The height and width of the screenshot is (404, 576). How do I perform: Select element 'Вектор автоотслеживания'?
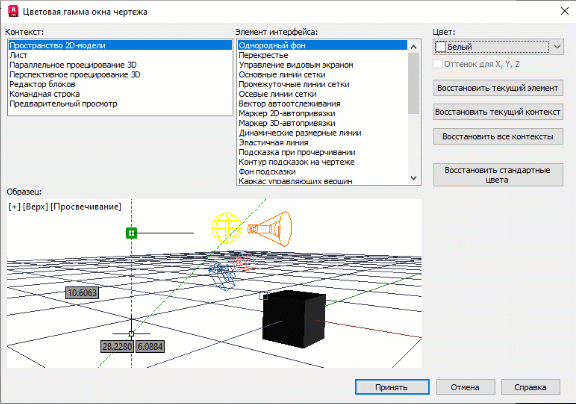click(322, 104)
